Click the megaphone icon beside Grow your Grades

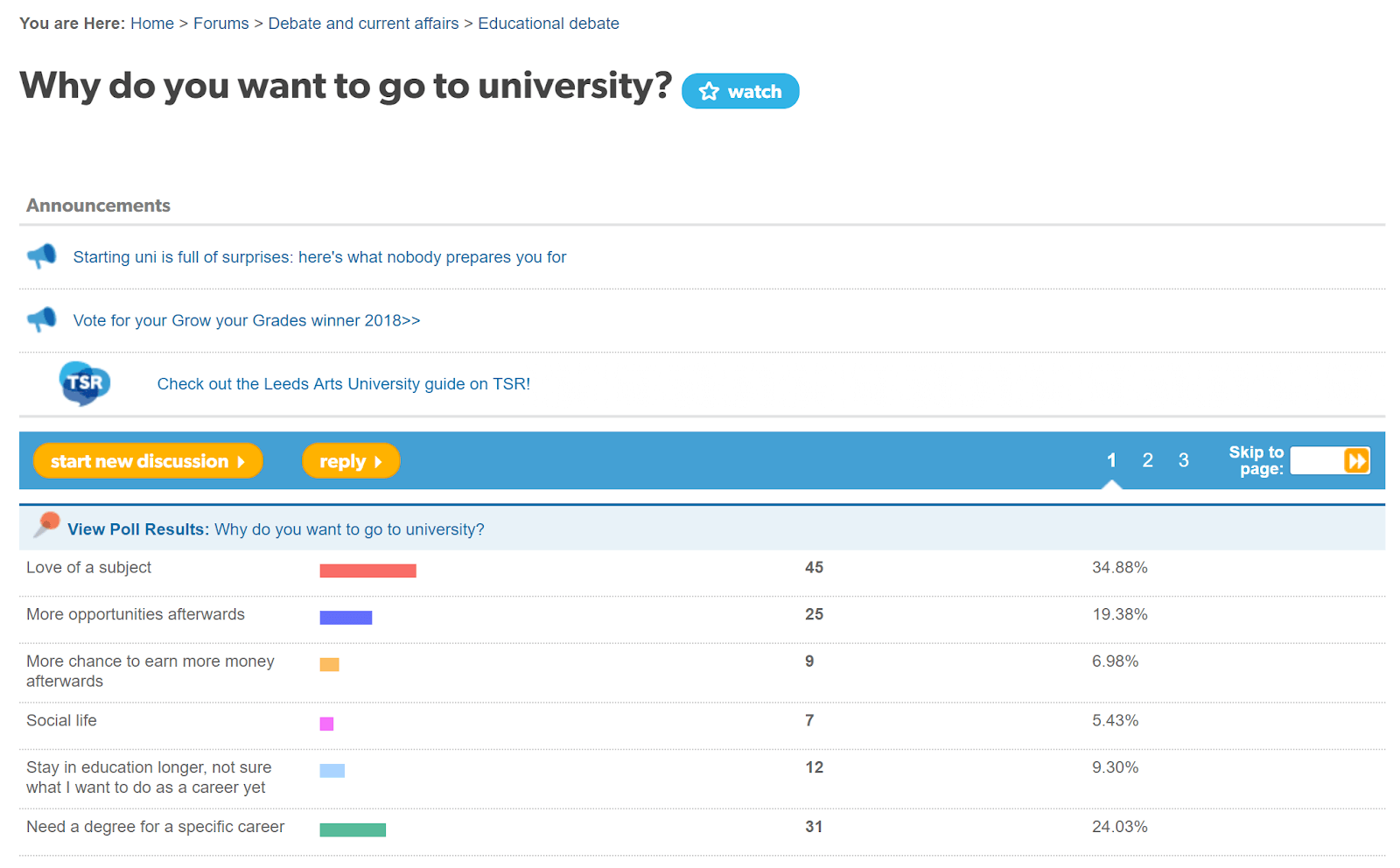[41, 319]
